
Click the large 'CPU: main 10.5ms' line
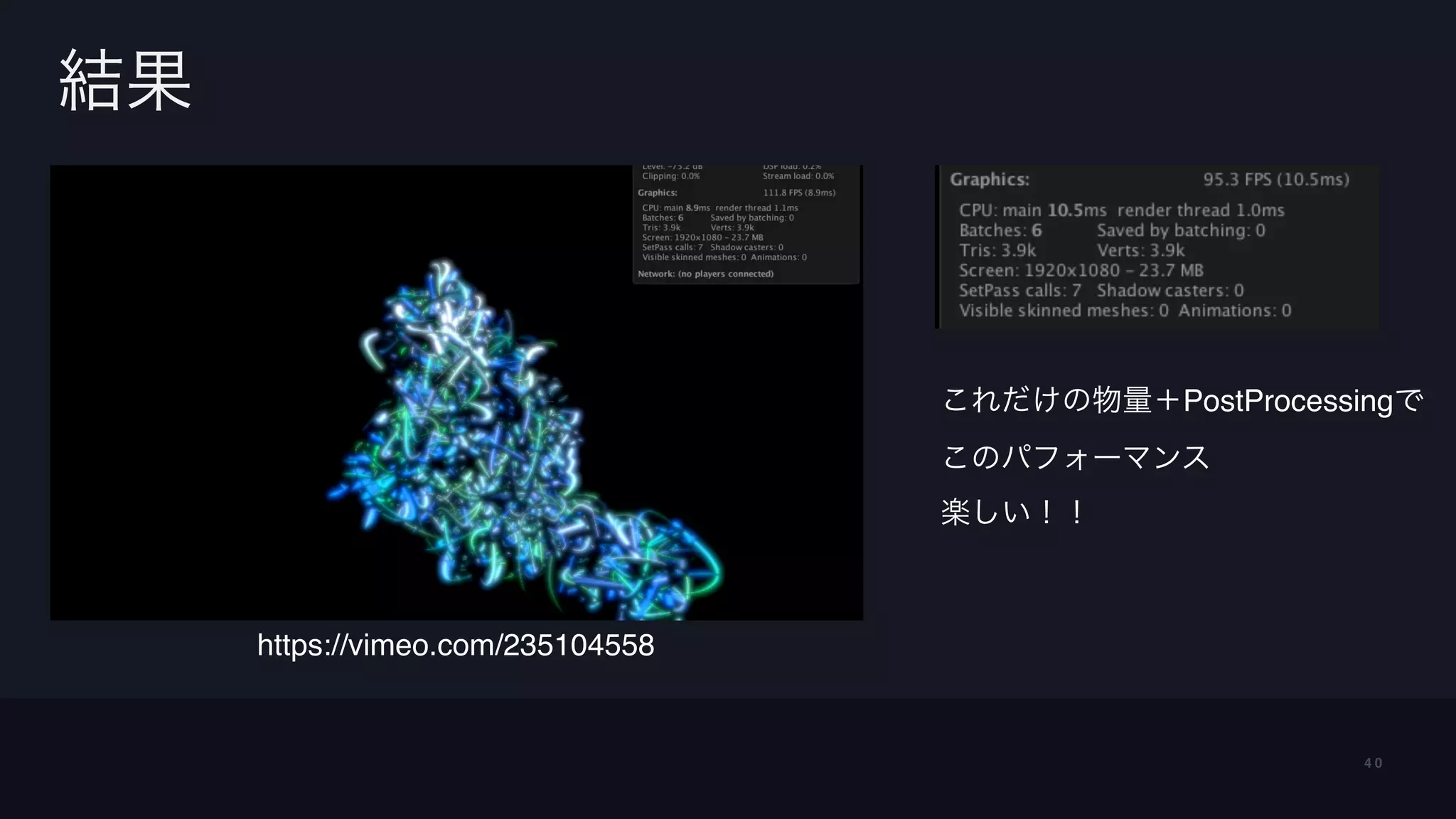pyautogui.click(x=1032, y=210)
